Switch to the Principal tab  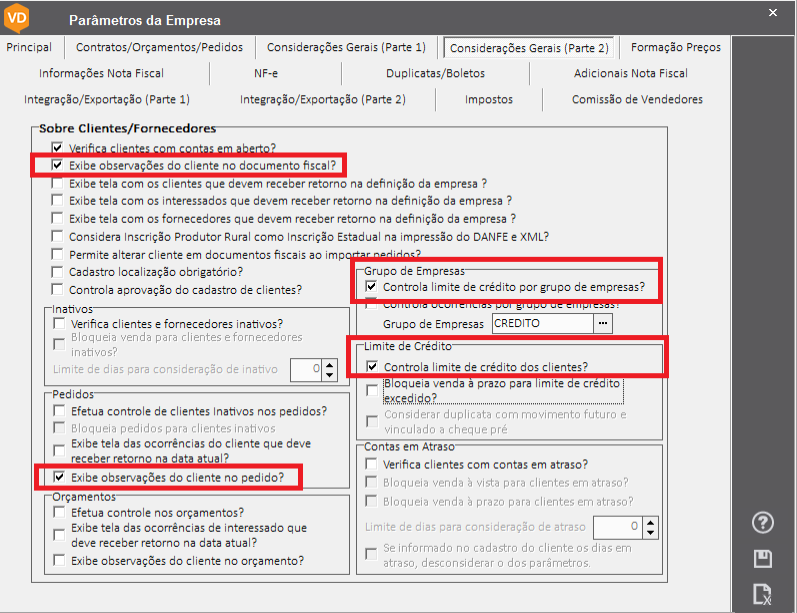coord(29,47)
